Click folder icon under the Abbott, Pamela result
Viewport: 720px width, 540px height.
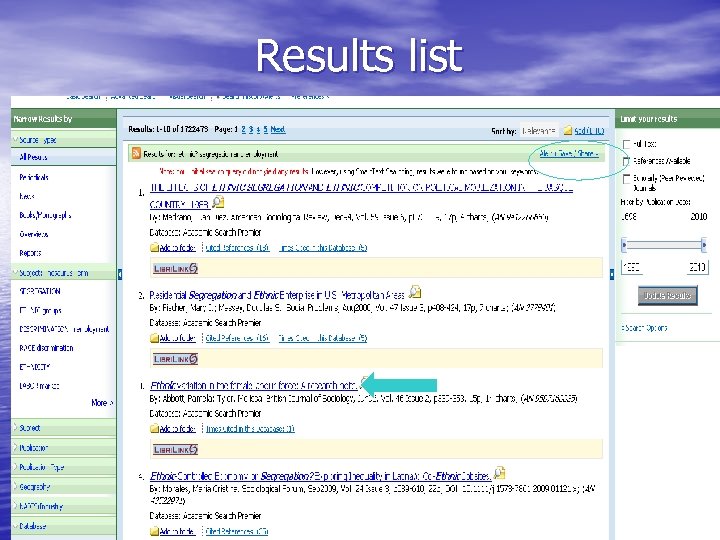coord(154,428)
